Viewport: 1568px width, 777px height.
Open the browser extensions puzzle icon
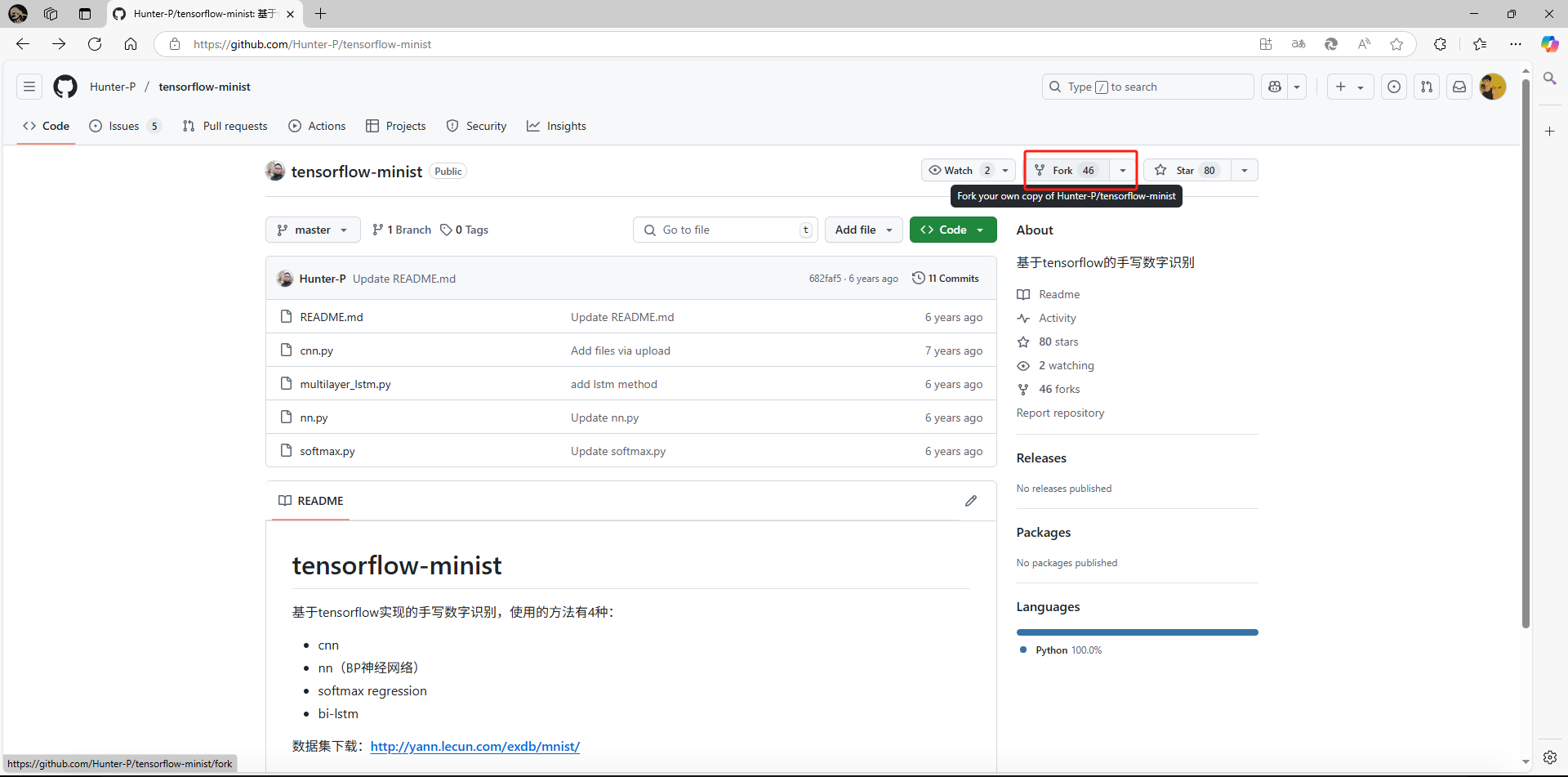pos(1440,44)
